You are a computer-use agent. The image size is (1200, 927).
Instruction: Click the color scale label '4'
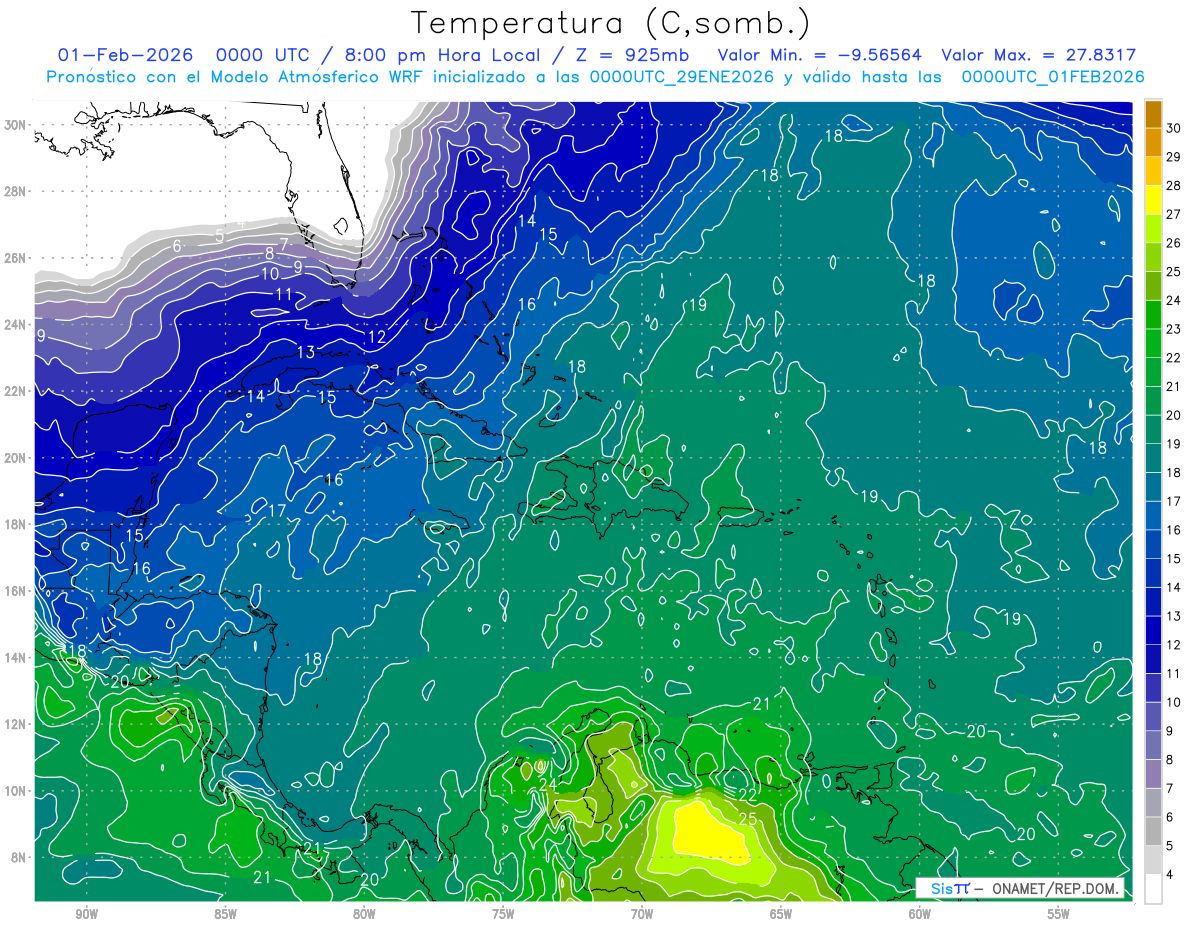[x=1170, y=875]
